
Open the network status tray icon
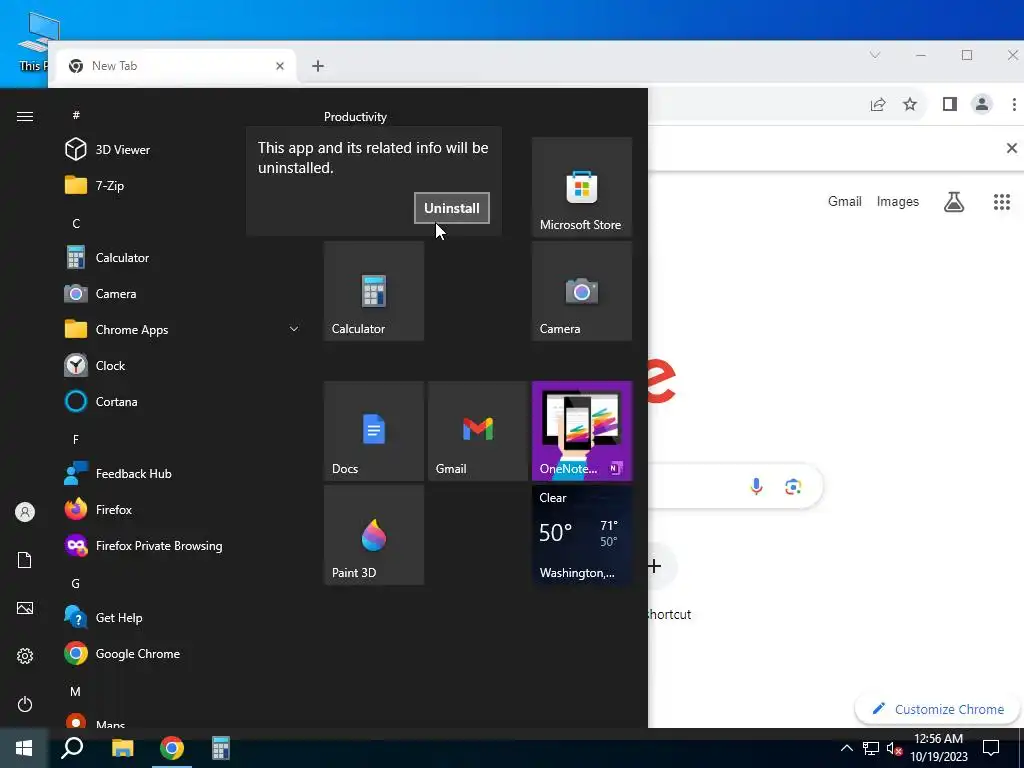[871, 748]
